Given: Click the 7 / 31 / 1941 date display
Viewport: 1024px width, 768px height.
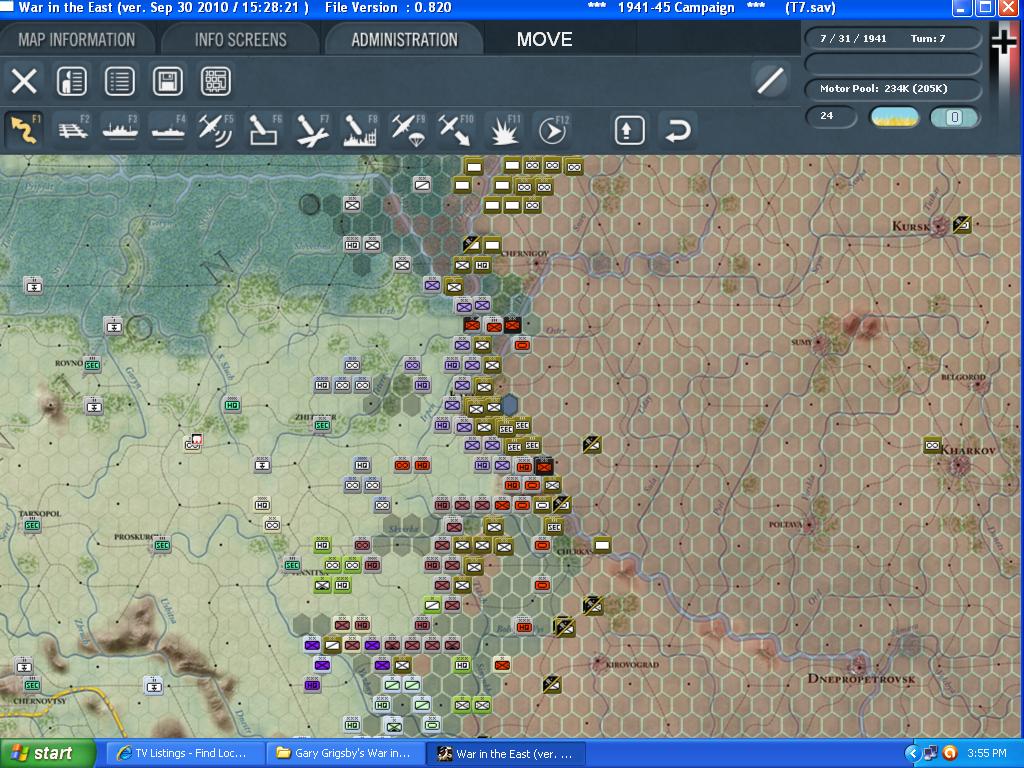Looking at the screenshot, I should point(853,39).
